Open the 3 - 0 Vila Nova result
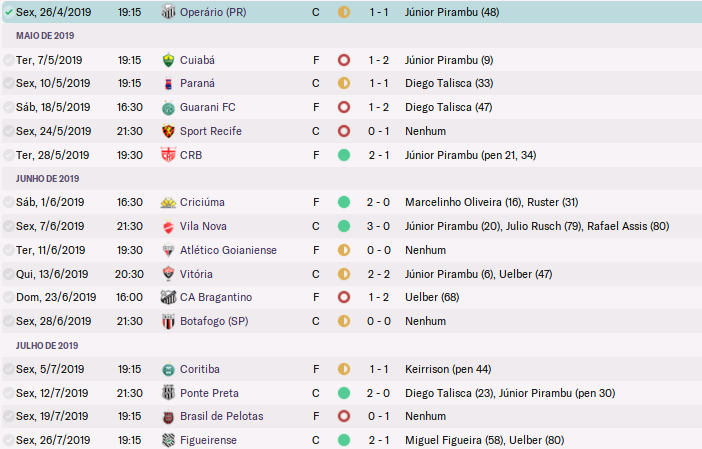The height and width of the screenshot is (449, 702). [379, 226]
